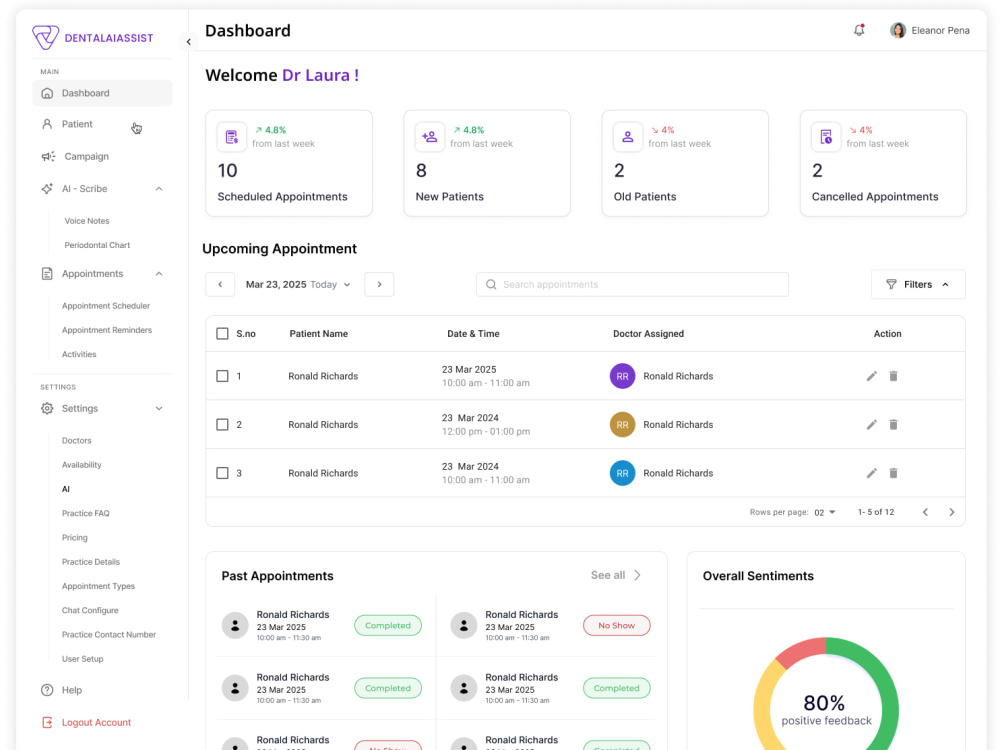Open Activities menu item

[79, 354]
